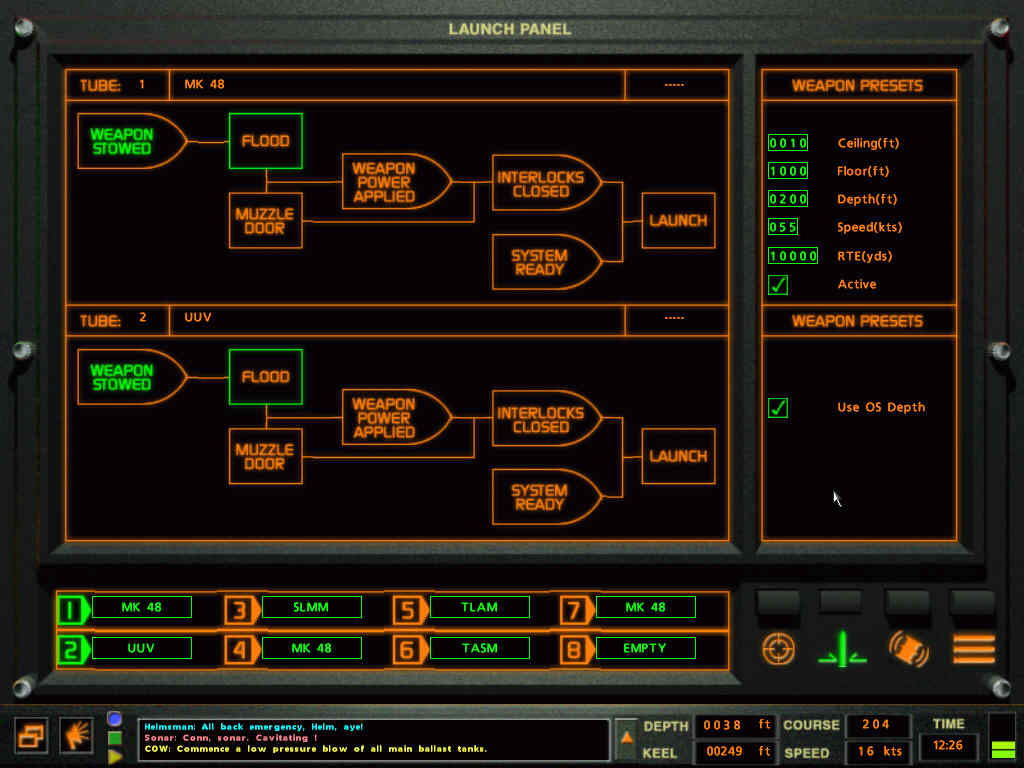The height and width of the screenshot is (768, 1024).
Task: Toggle the FLOOD box for tube 2
Action: pos(266,377)
